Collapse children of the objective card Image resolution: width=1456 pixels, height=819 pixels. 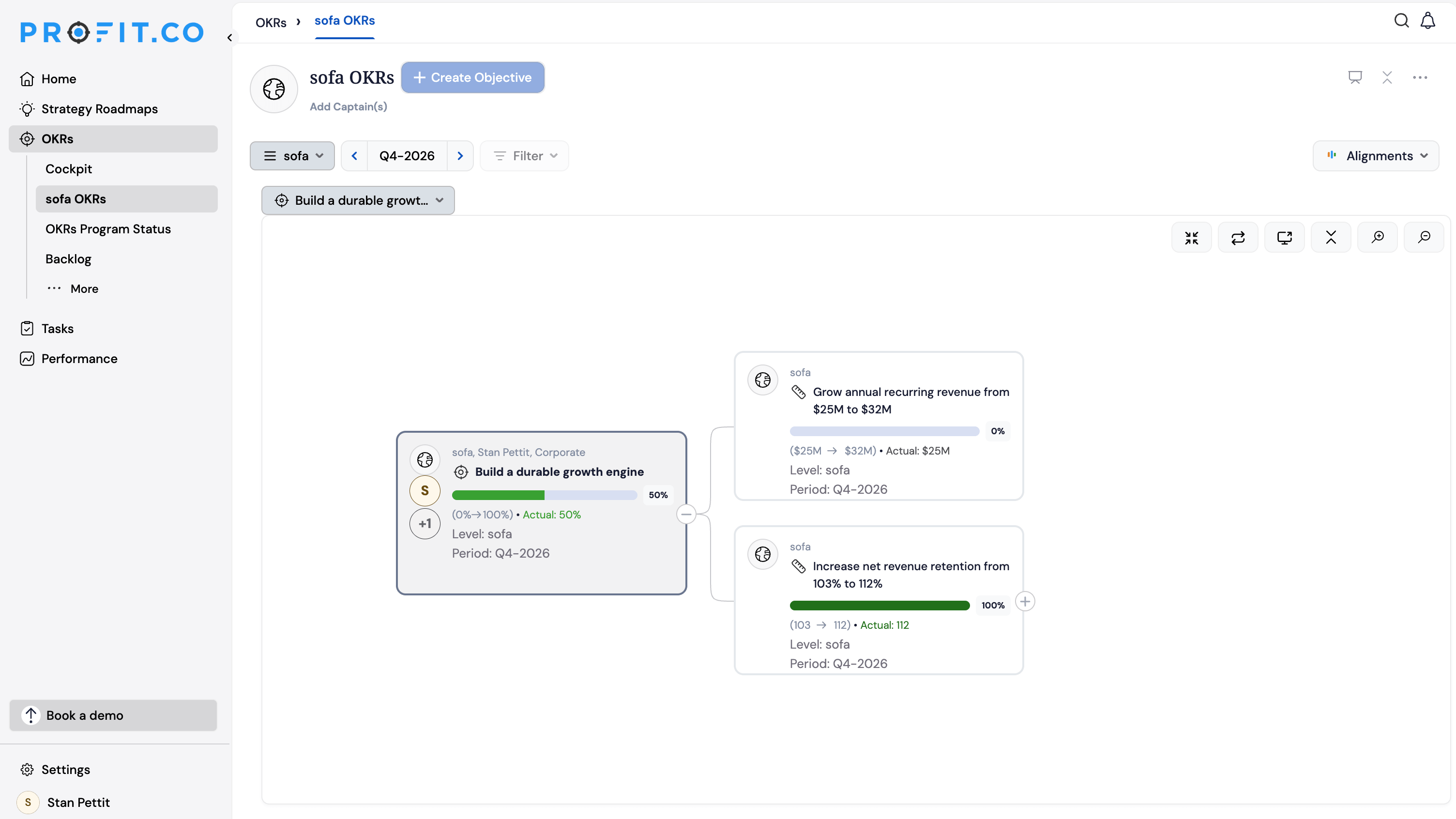[686, 515]
